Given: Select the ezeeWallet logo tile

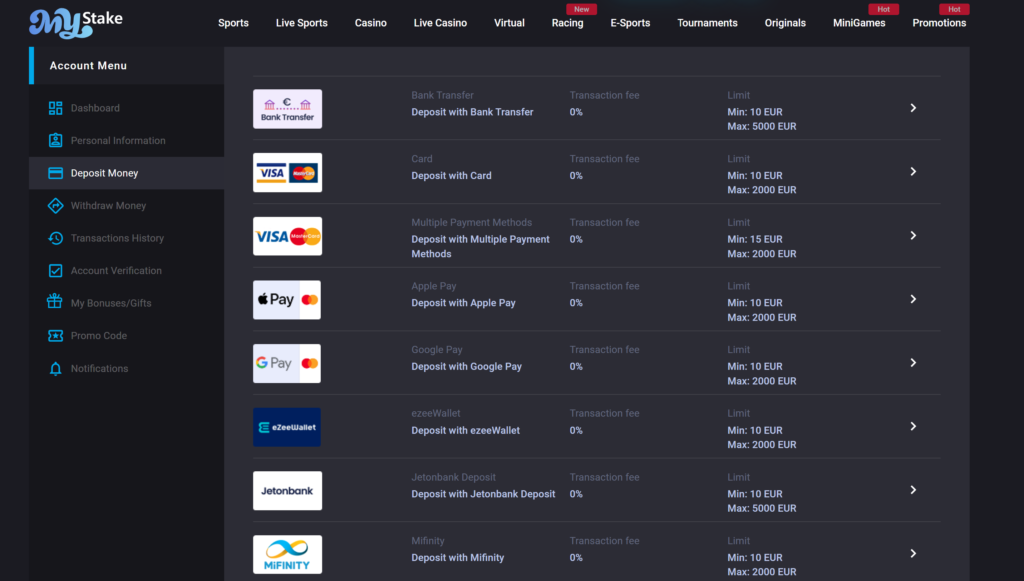Looking at the screenshot, I should 287,427.
